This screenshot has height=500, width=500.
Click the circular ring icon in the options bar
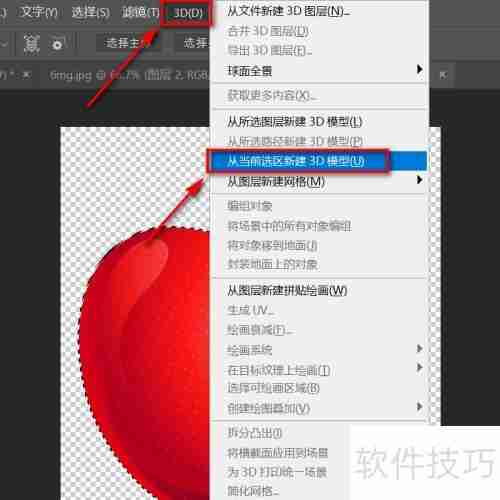pyautogui.click(x=57, y=44)
